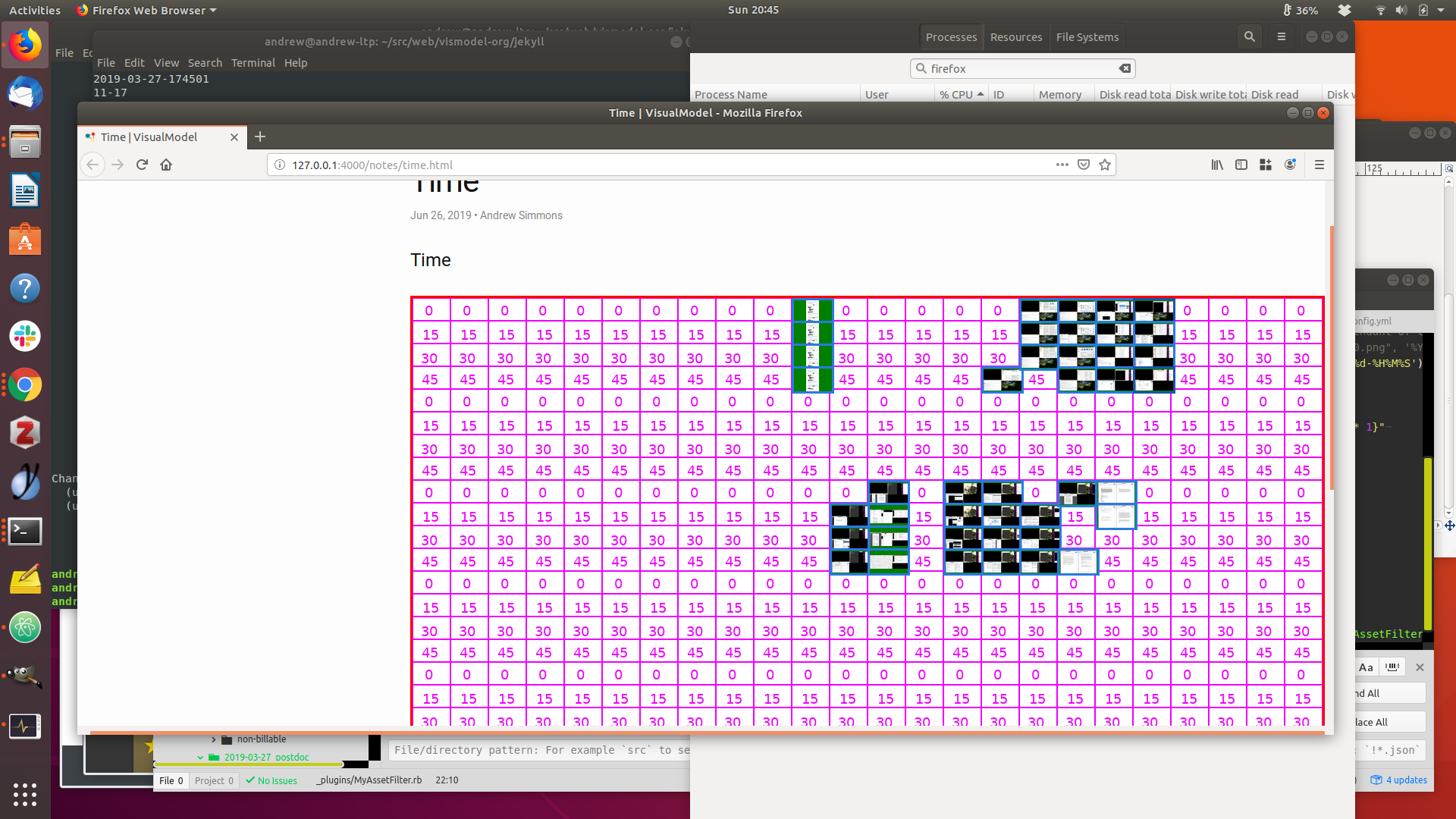Reload the current page

click(x=142, y=165)
